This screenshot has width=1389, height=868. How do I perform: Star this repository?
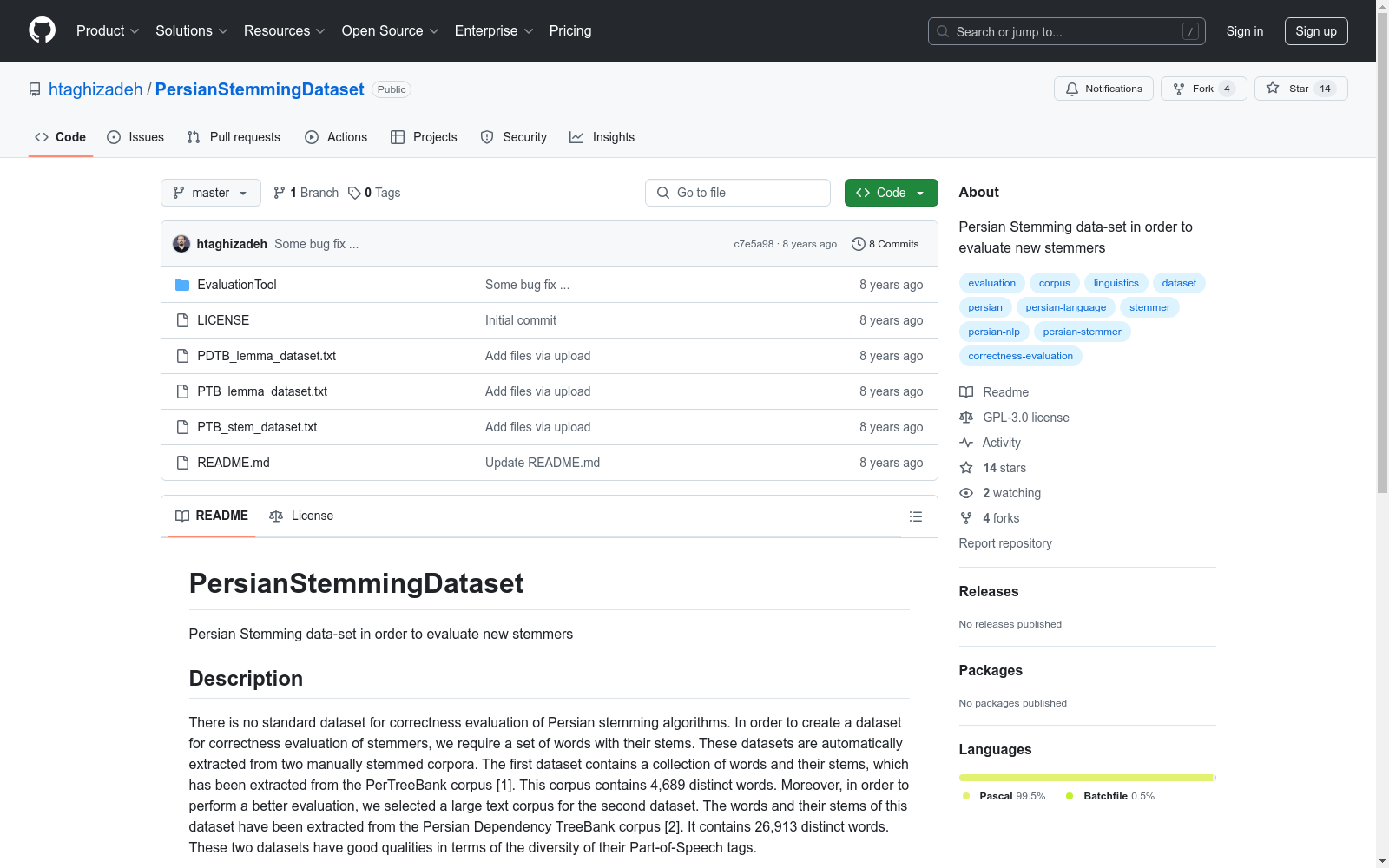click(x=1300, y=89)
